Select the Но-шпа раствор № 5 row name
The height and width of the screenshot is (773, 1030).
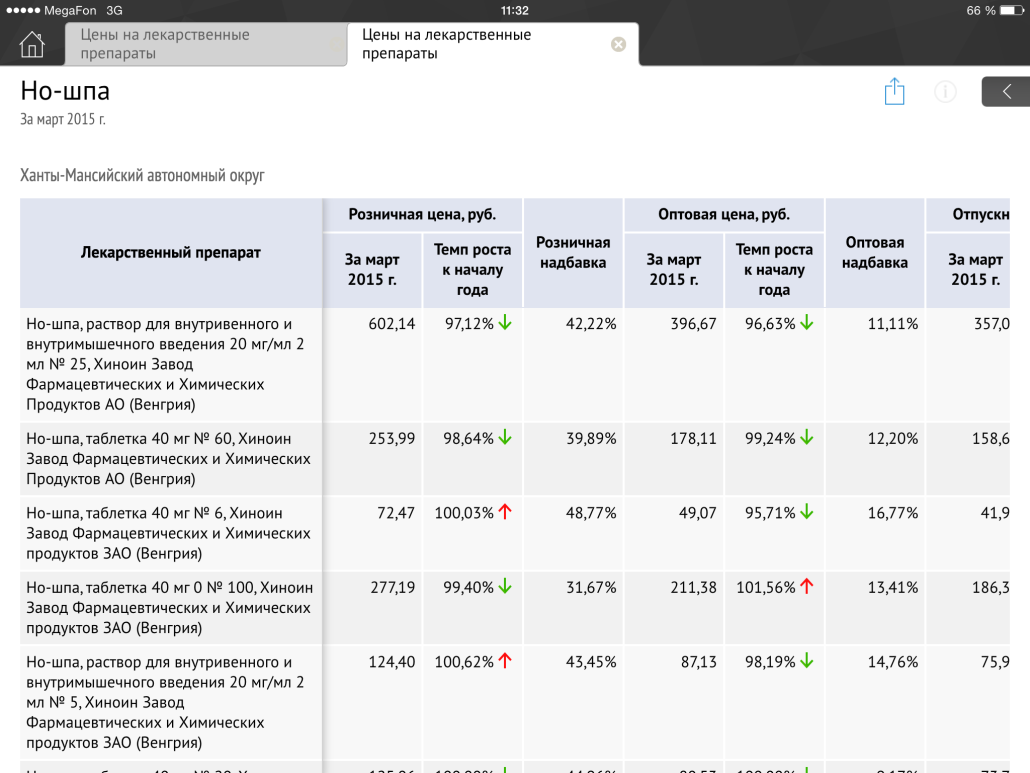[x=171, y=702]
